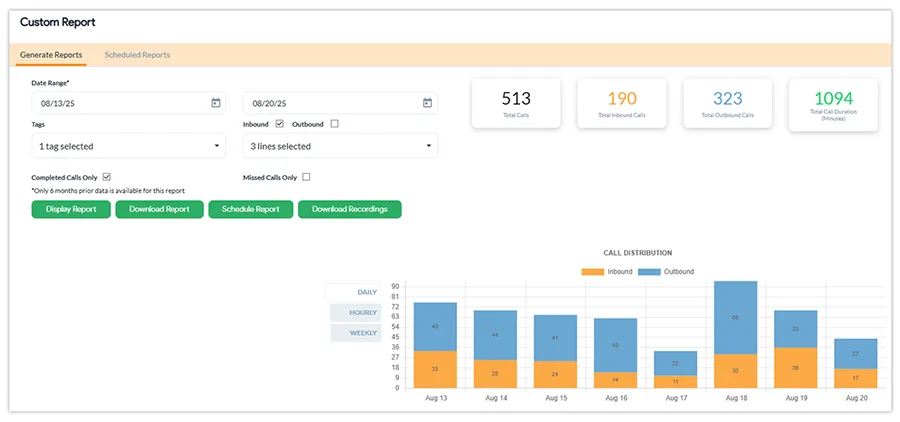Viewport: 900px width, 422px height.
Task: Click the Aug 18 outbound bar segment
Action: coord(736,318)
